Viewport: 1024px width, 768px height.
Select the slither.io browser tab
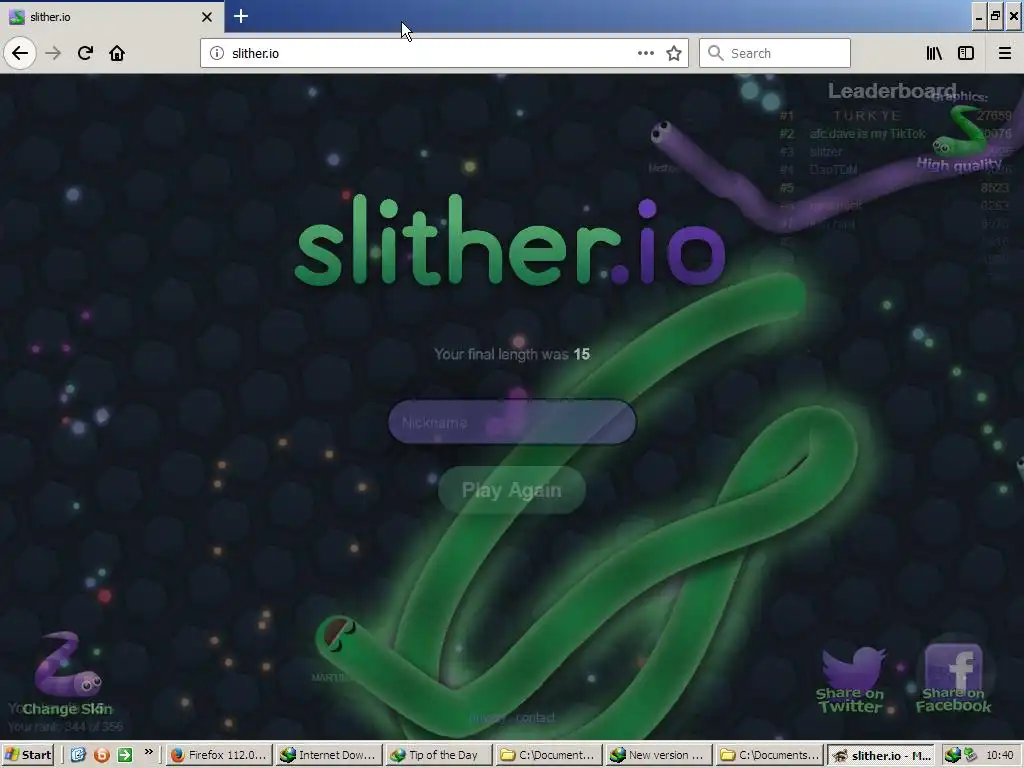pyautogui.click(x=112, y=17)
